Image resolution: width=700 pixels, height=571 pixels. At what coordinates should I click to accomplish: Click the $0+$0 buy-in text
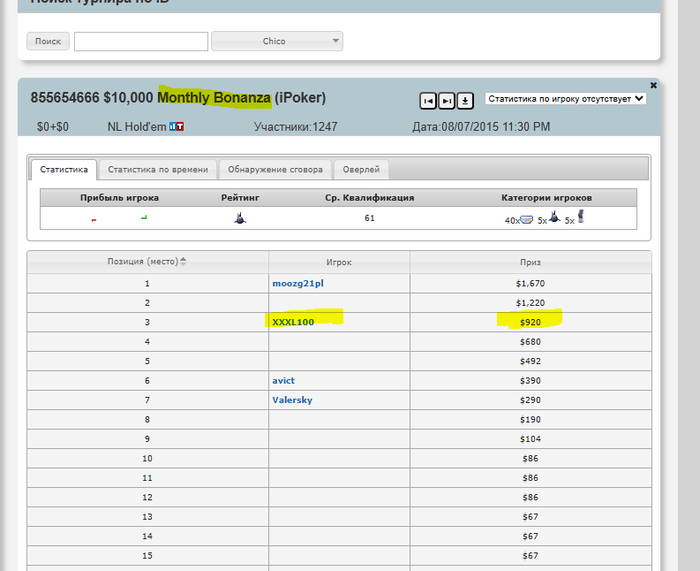coord(53,127)
